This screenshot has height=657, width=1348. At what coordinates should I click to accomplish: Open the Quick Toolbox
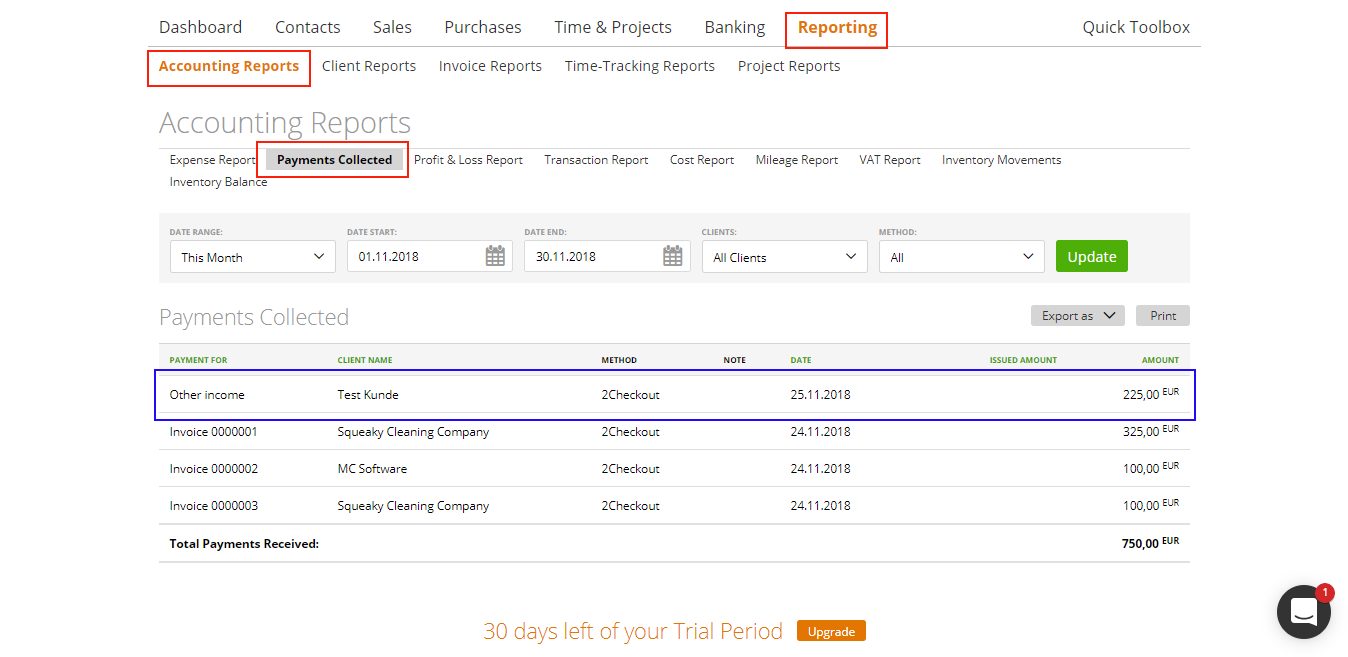click(1136, 26)
